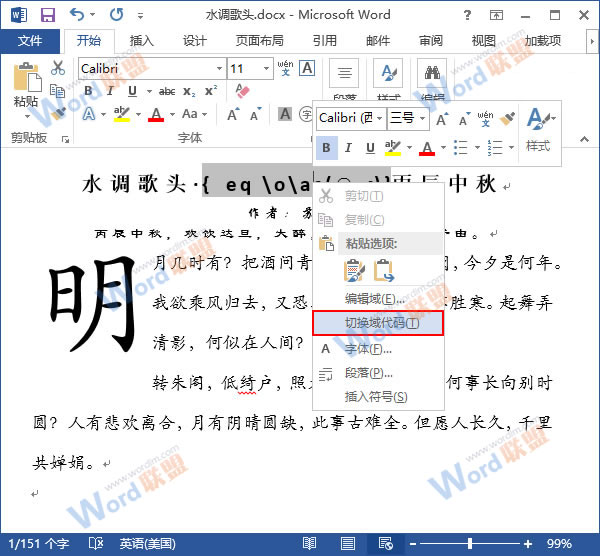Switch to the 页面布局 tab
This screenshot has width=600, height=556.
[259, 41]
